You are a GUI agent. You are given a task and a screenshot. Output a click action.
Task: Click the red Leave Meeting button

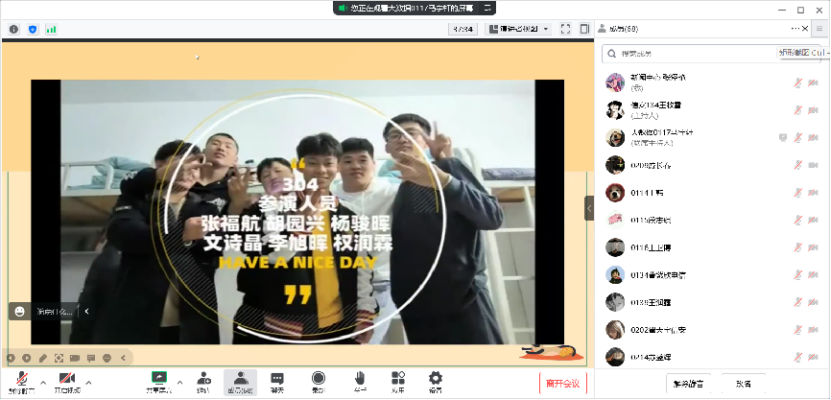[560, 382]
